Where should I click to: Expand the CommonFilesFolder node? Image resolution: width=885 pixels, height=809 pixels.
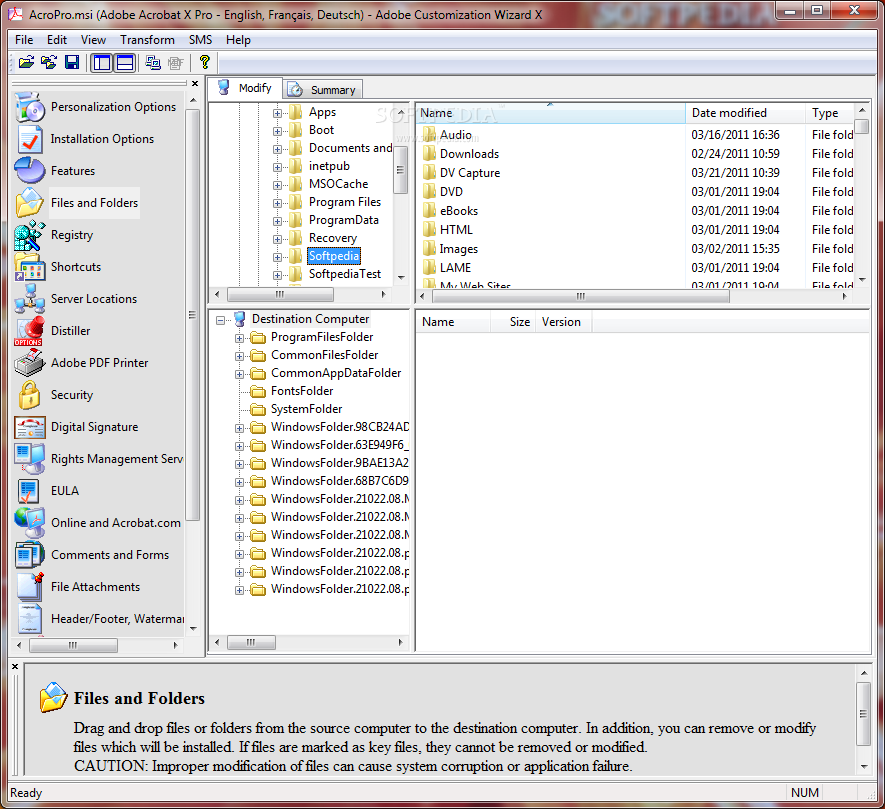click(239, 356)
